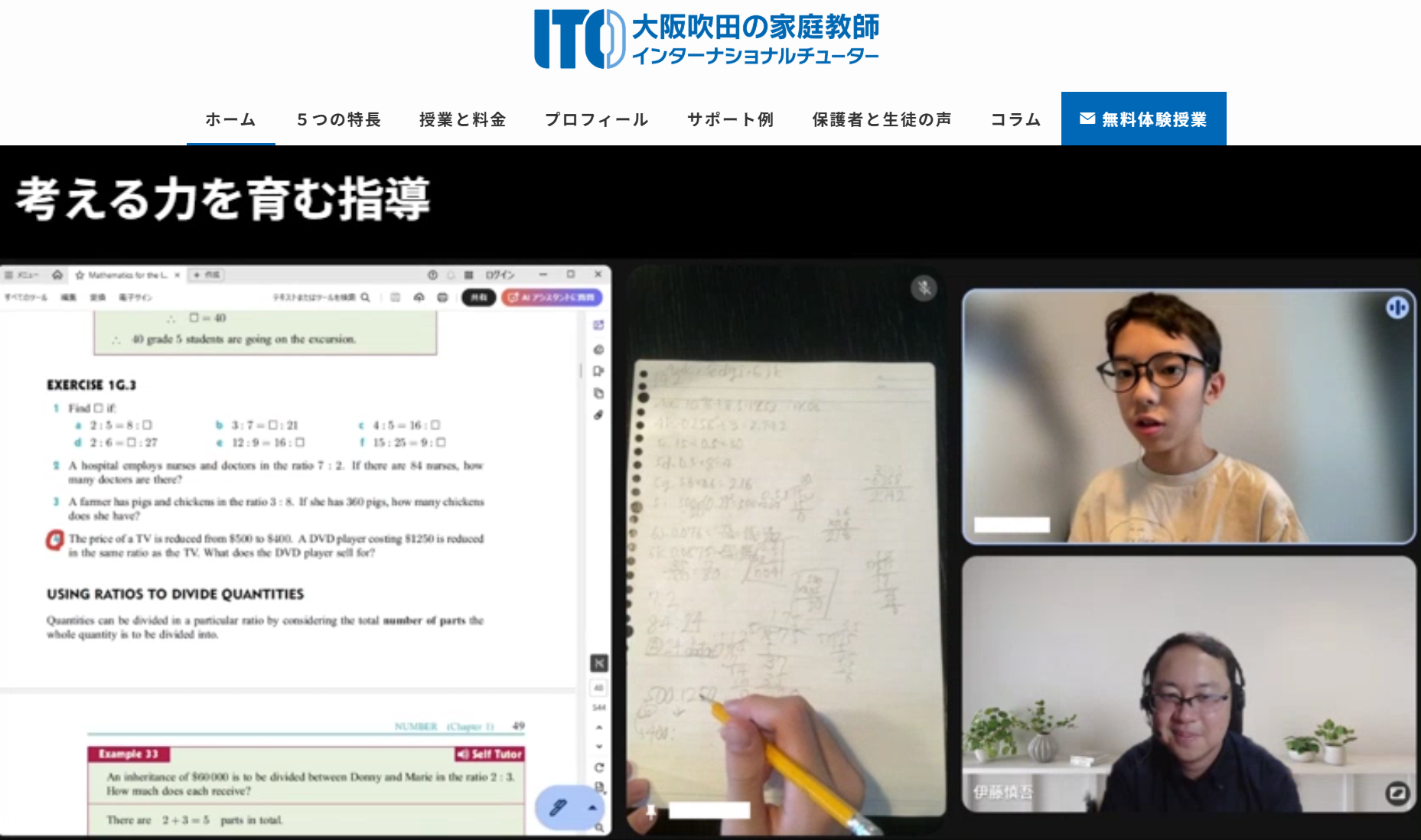
Task: Open the page thumbnails icon in sidebar
Action: coord(598,393)
